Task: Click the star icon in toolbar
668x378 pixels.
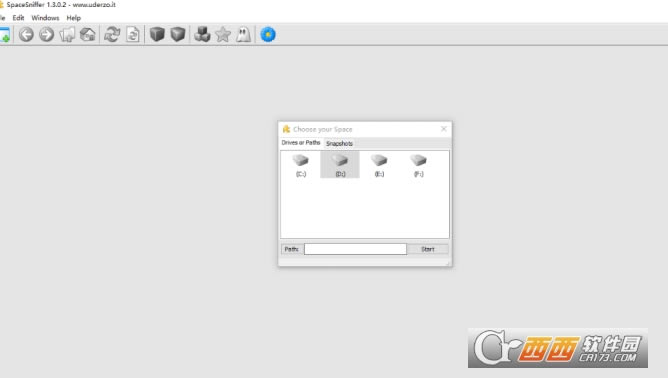Action: 223,35
